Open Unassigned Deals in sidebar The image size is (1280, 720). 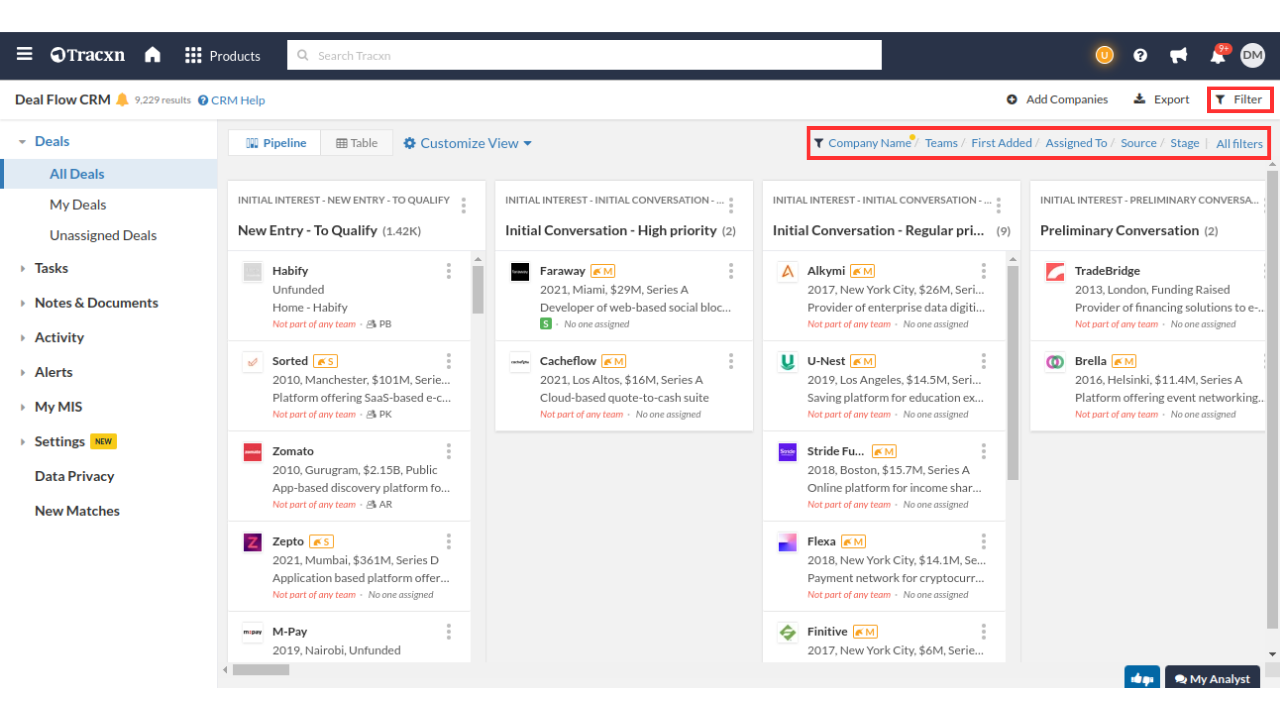pyautogui.click(x=103, y=235)
